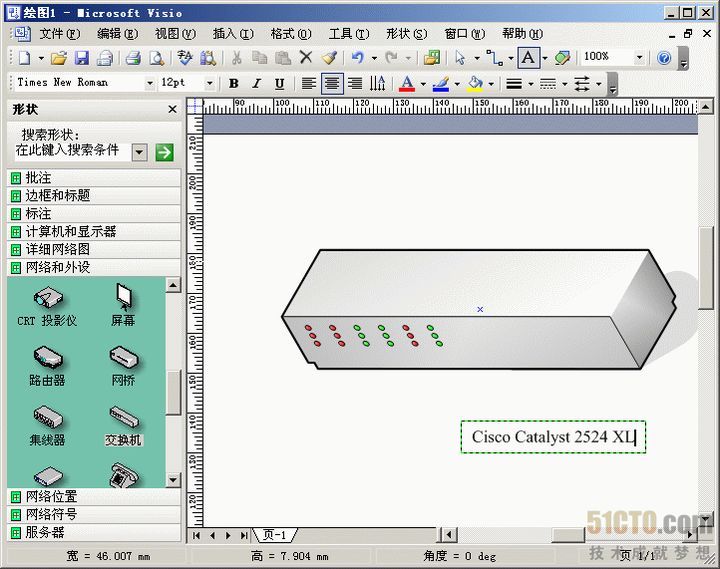Select the screen shape 屏幕
720x569 pixels.
point(124,305)
